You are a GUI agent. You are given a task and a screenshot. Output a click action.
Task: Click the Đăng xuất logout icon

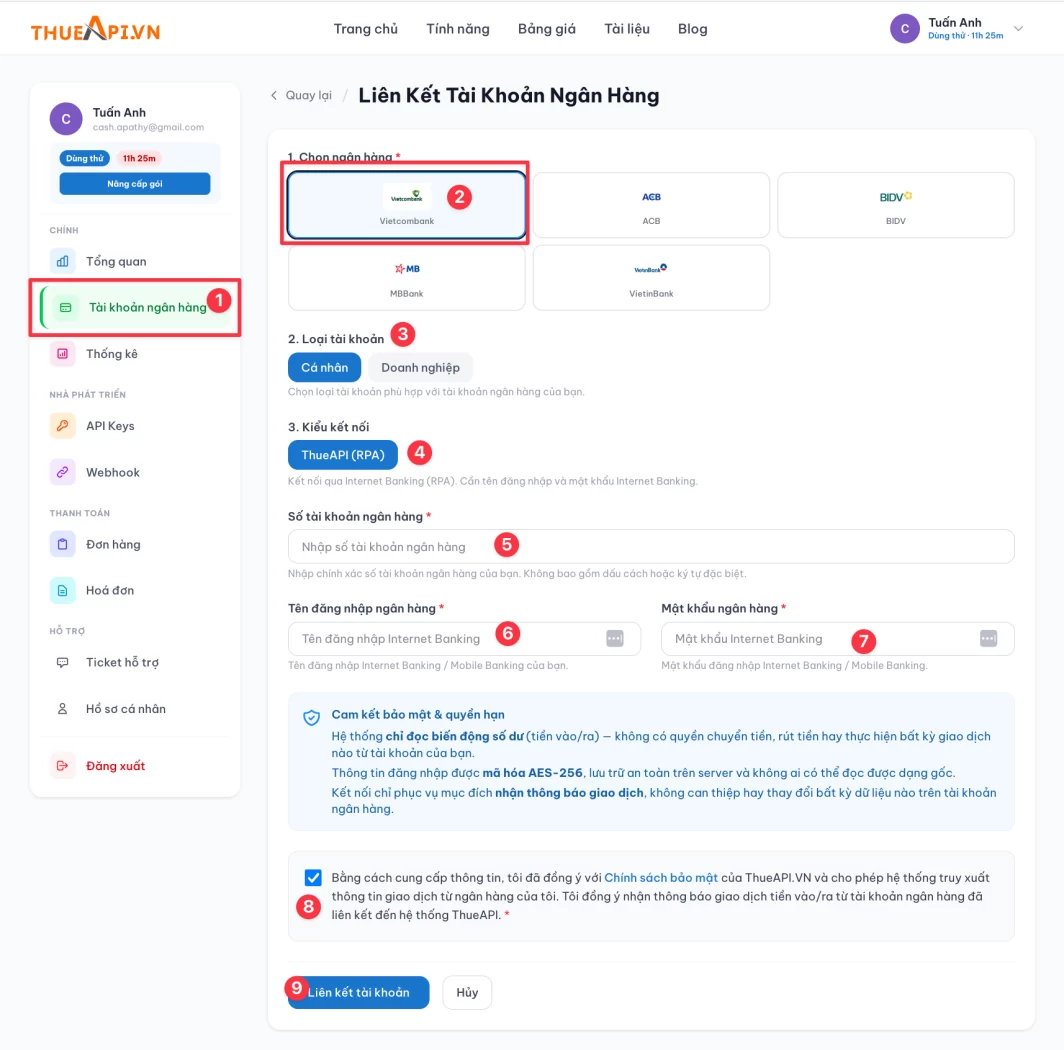pyautogui.click(x=63, y=766)
